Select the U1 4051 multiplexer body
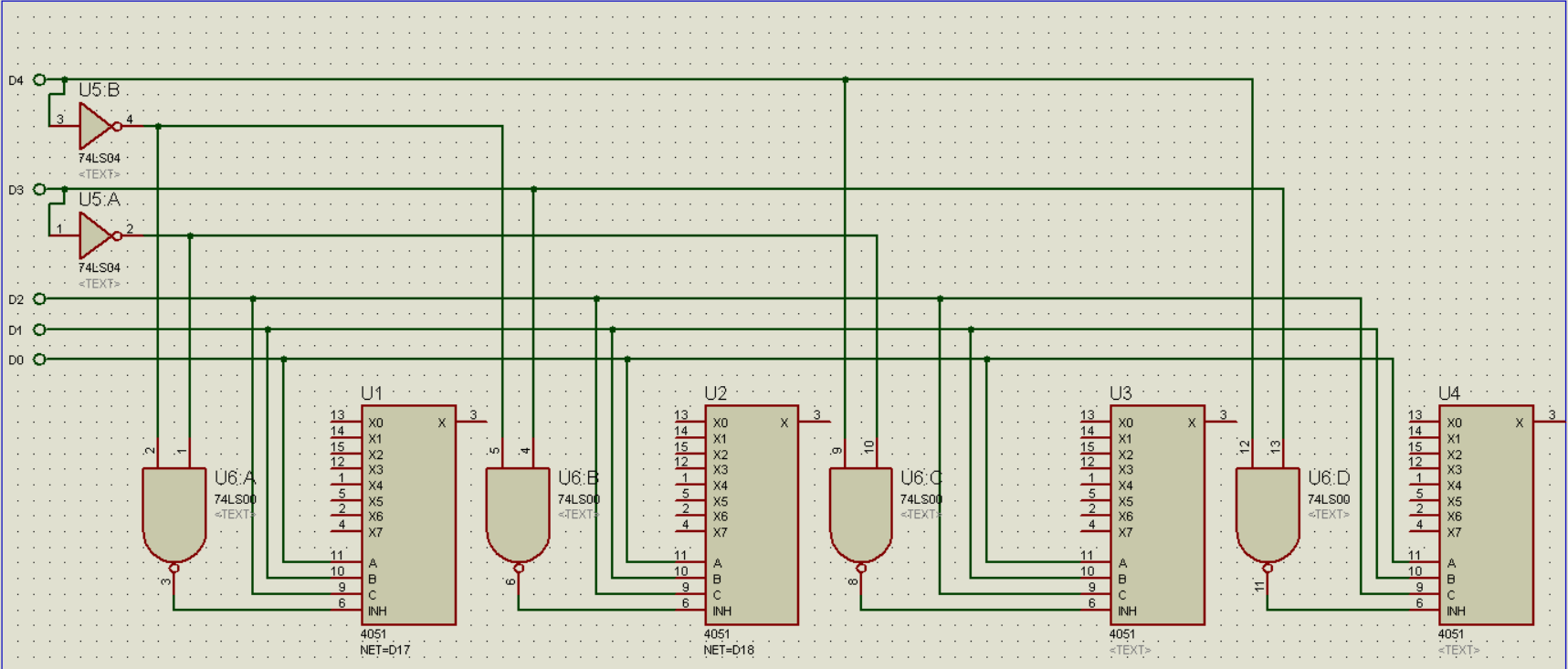The width and height of the screenshot is (1568, 669). coord(409,515)
